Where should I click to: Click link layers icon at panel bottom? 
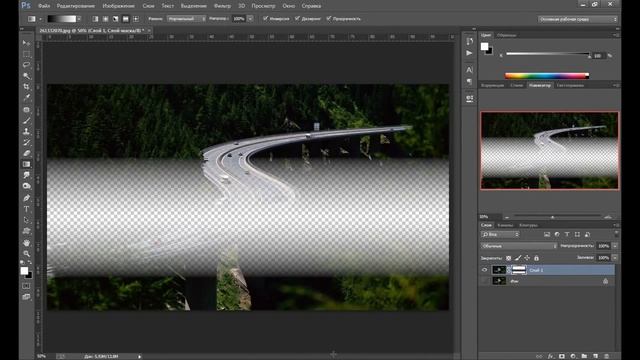pos(540,356)
